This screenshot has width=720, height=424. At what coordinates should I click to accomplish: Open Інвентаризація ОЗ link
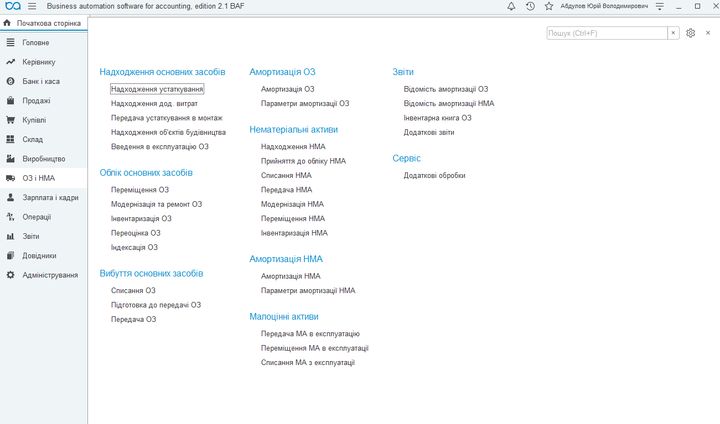coord(141,219)
